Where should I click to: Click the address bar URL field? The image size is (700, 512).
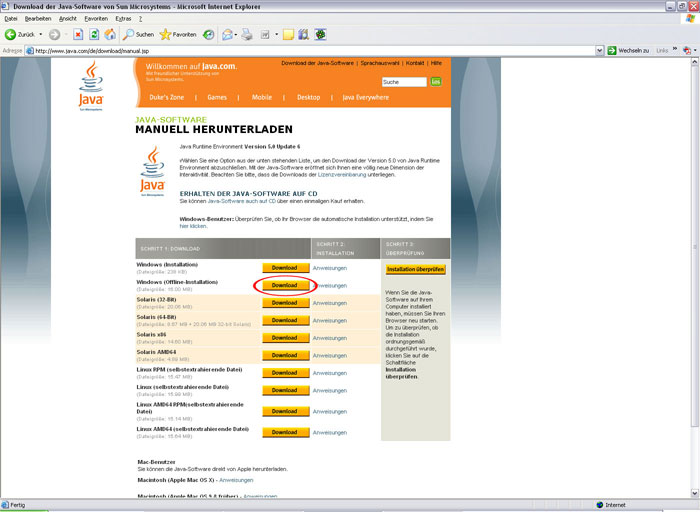(x=314, y=51)
